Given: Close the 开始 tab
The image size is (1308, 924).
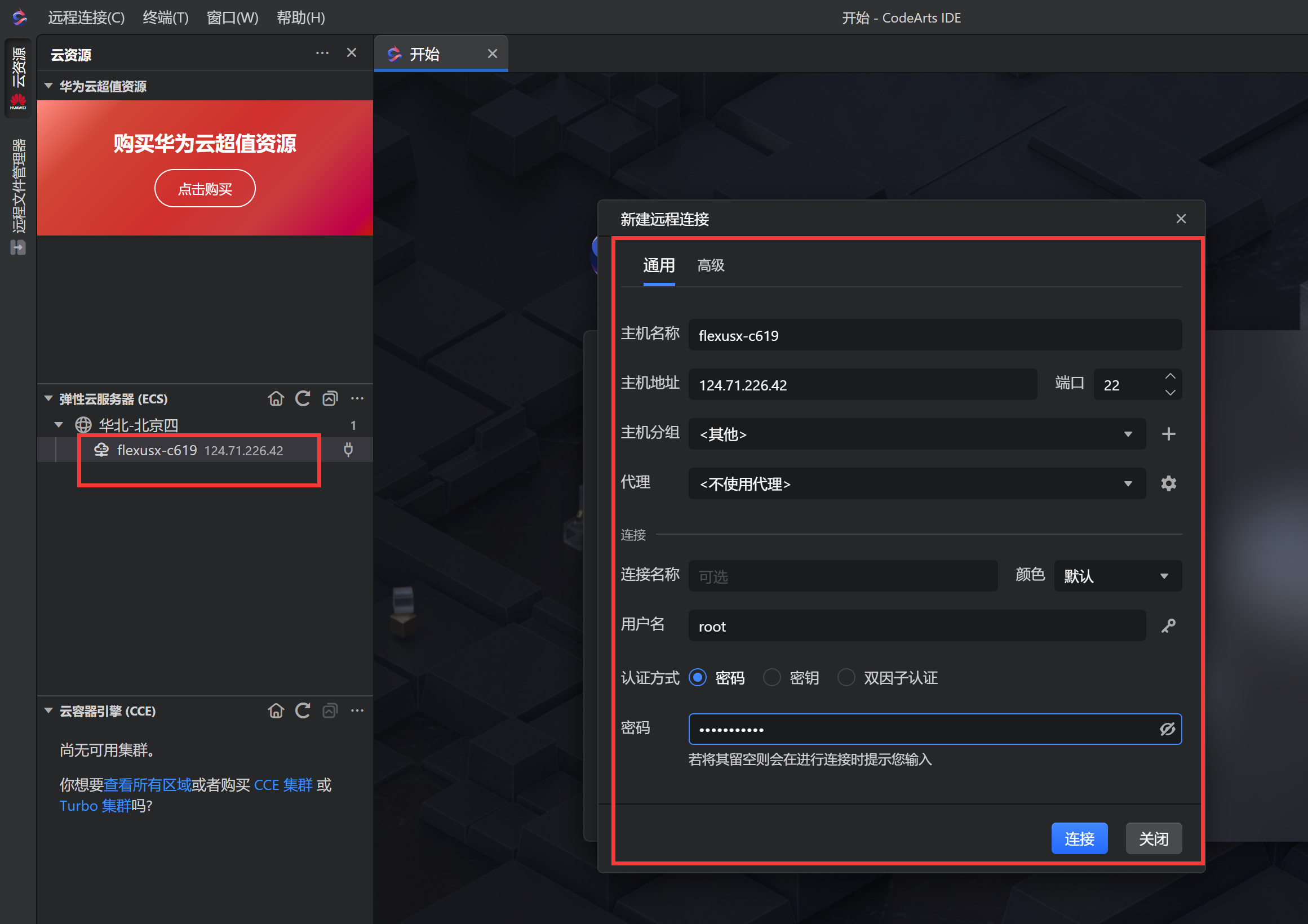Looking at the screenshot, I should 492,54.
